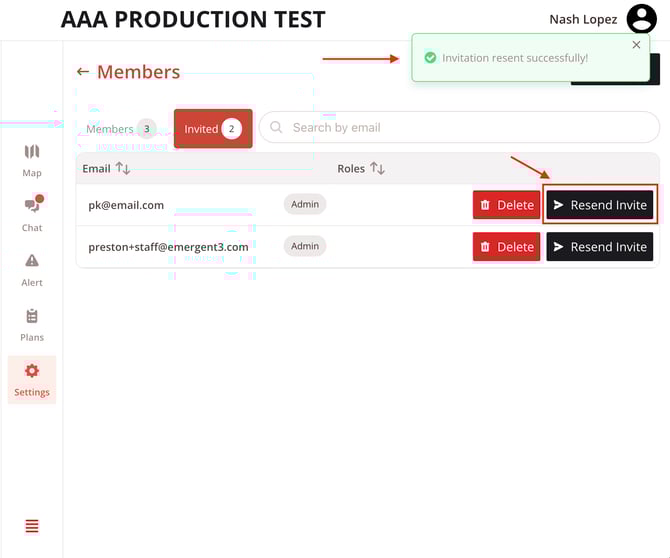Open the Map sidebar icon
Viewport: 670px width, 558px height.
(32, 152)
